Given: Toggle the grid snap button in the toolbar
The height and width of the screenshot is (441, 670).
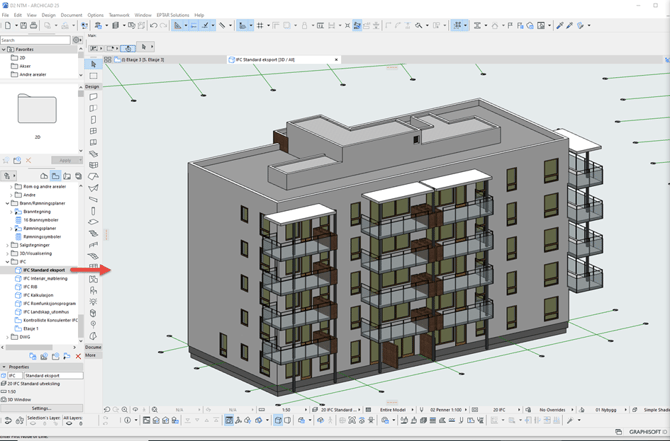Looking at the screenshot, I should [x=259, y=26].
